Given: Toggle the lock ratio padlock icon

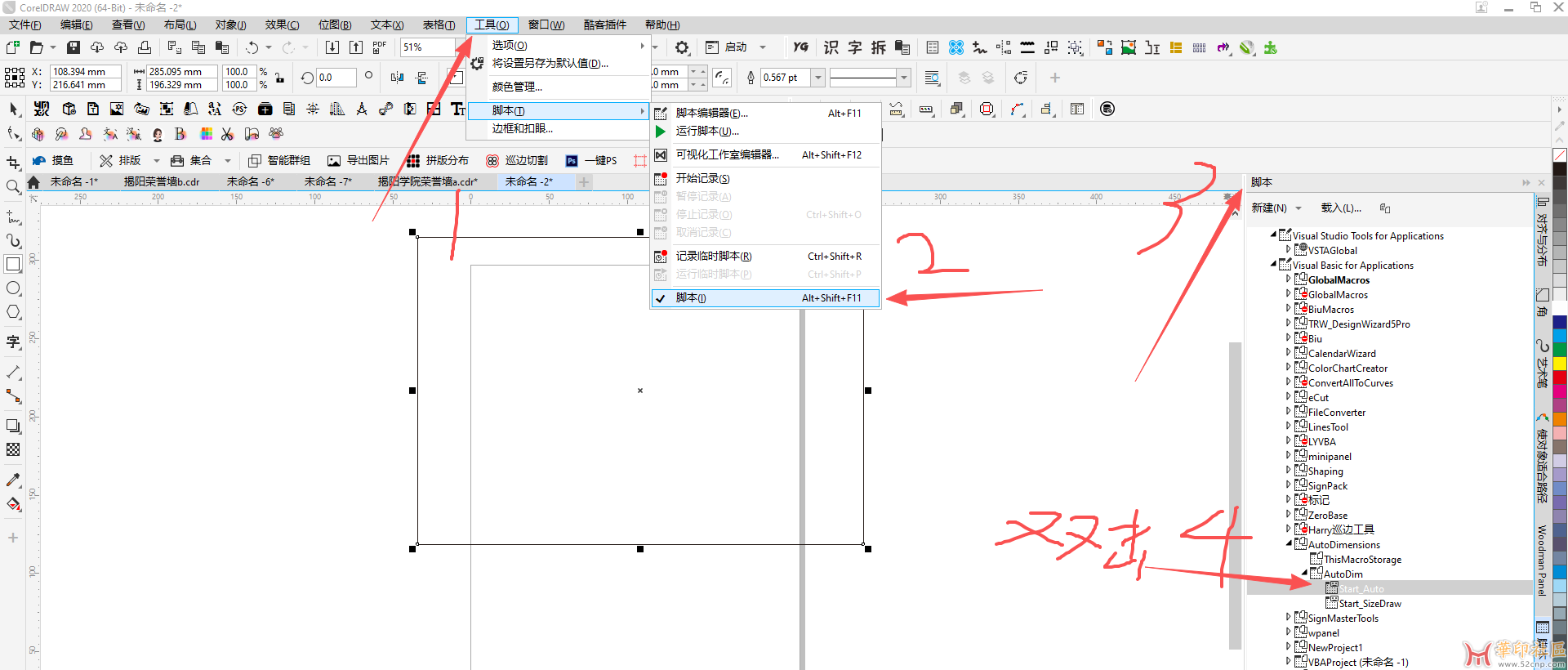Looking at the screenshot, I should (279, 78).
